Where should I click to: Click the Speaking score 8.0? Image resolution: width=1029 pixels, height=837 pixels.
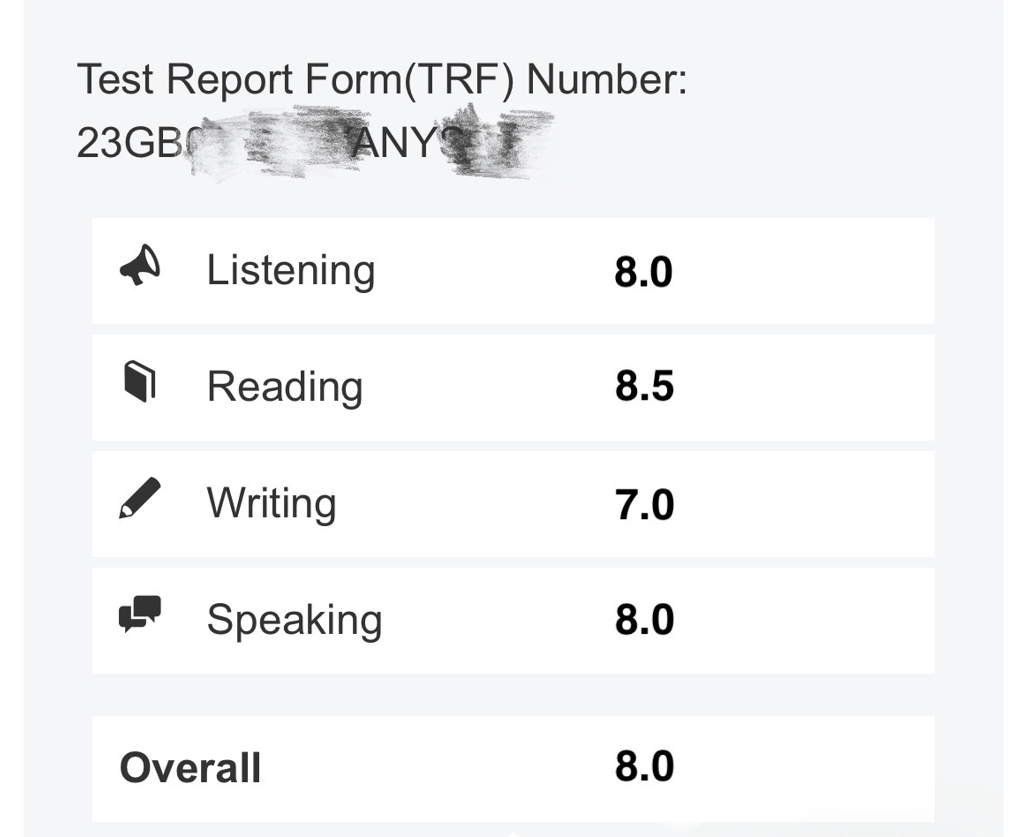644,620
